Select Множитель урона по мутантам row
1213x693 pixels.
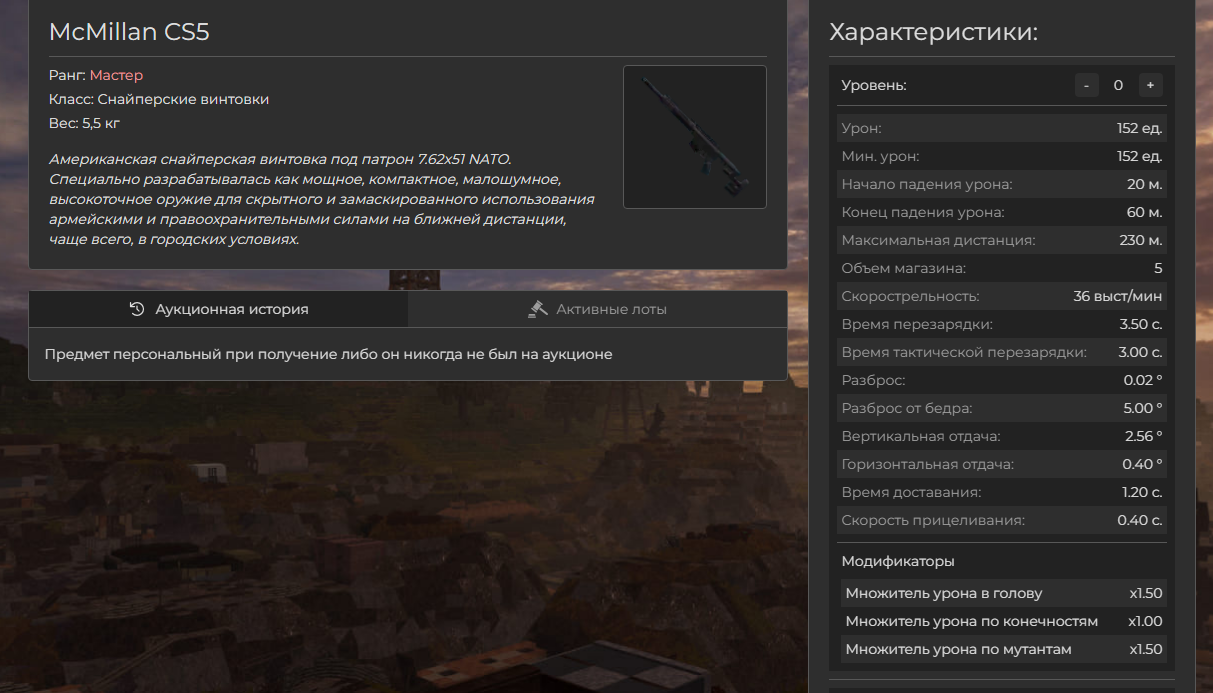[1002, 649]
